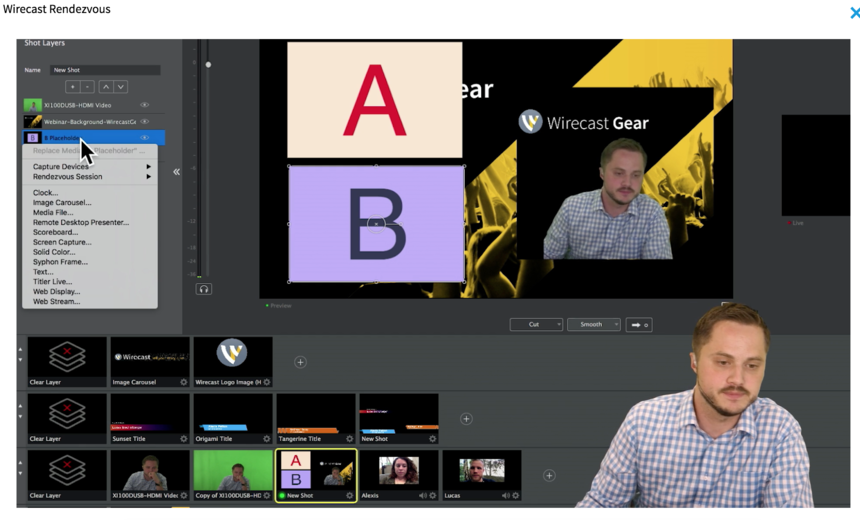Add a new shot layer with plus button

coord(72,87)
